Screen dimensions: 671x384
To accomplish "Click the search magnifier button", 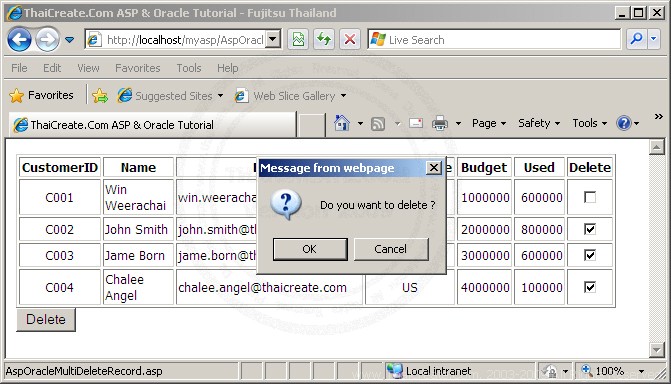I will 637,39.
